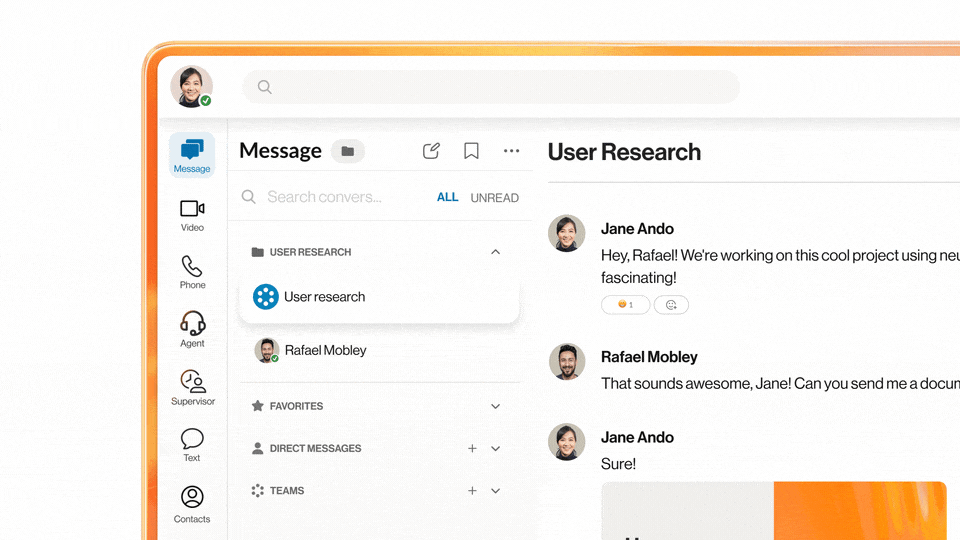The height and width of the screenshot is (540, 960).
Task: Go to the Supervisor section
Action: click(192, 387)
